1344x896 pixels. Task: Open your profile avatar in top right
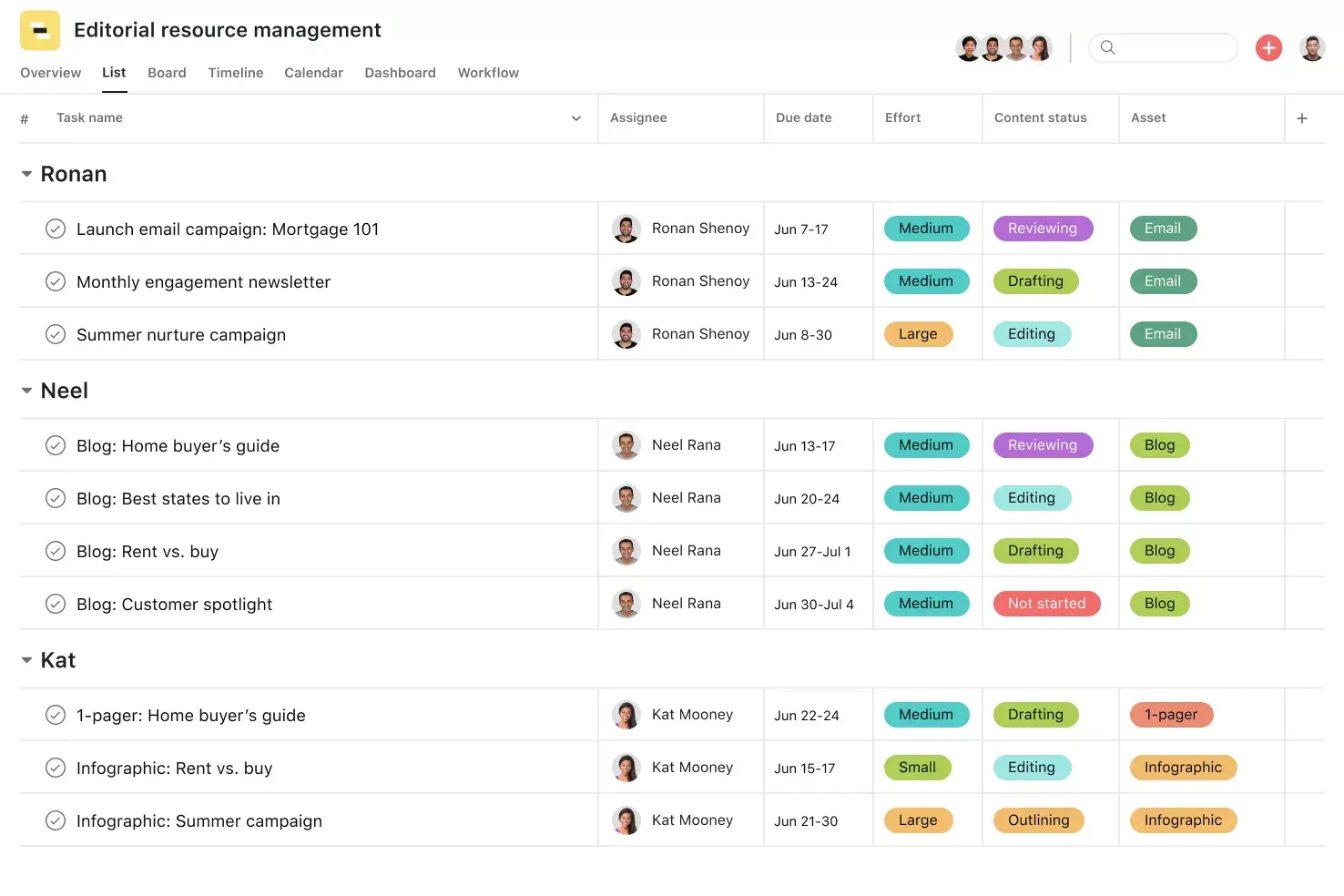click(x=1312, y=47)
